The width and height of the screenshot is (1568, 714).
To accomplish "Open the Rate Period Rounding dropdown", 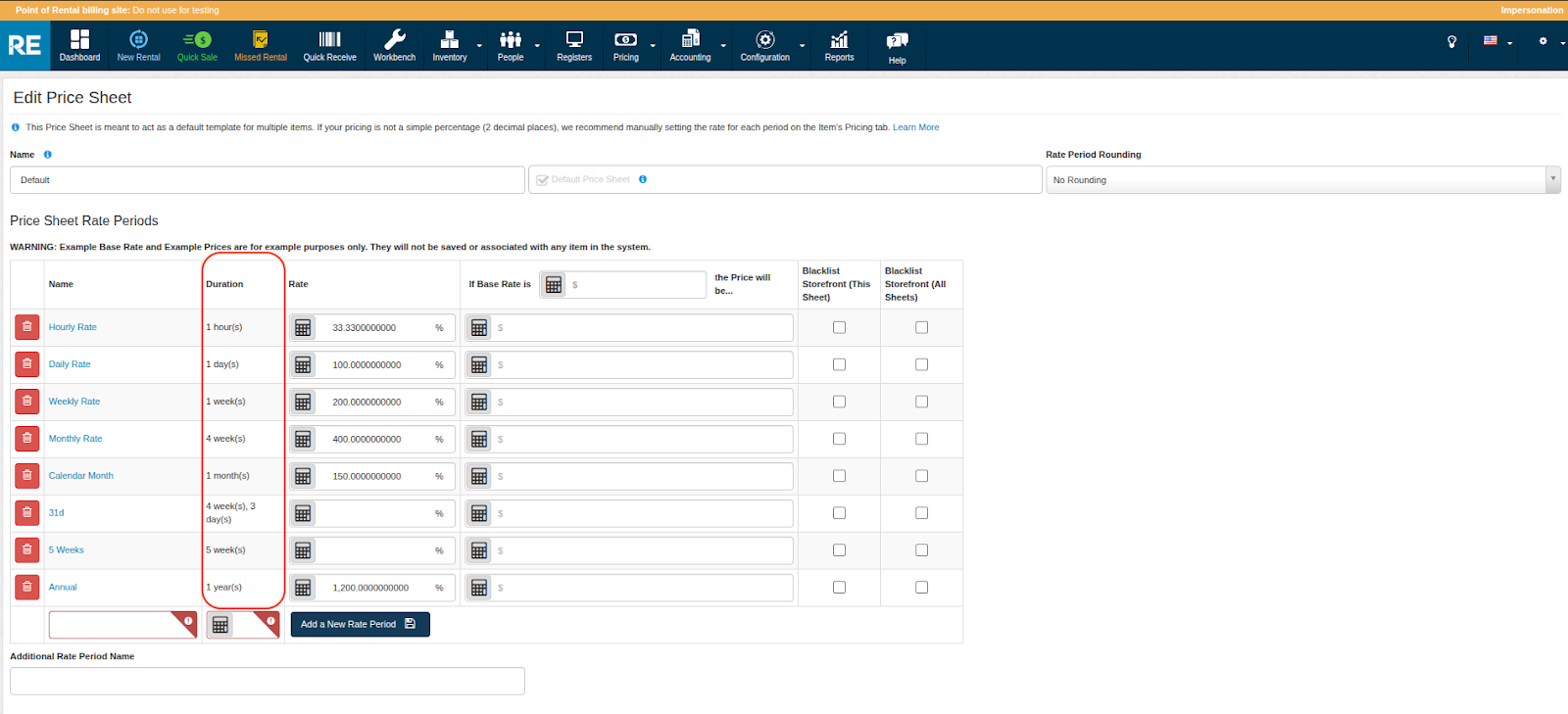I will [x=1302, y=180].
